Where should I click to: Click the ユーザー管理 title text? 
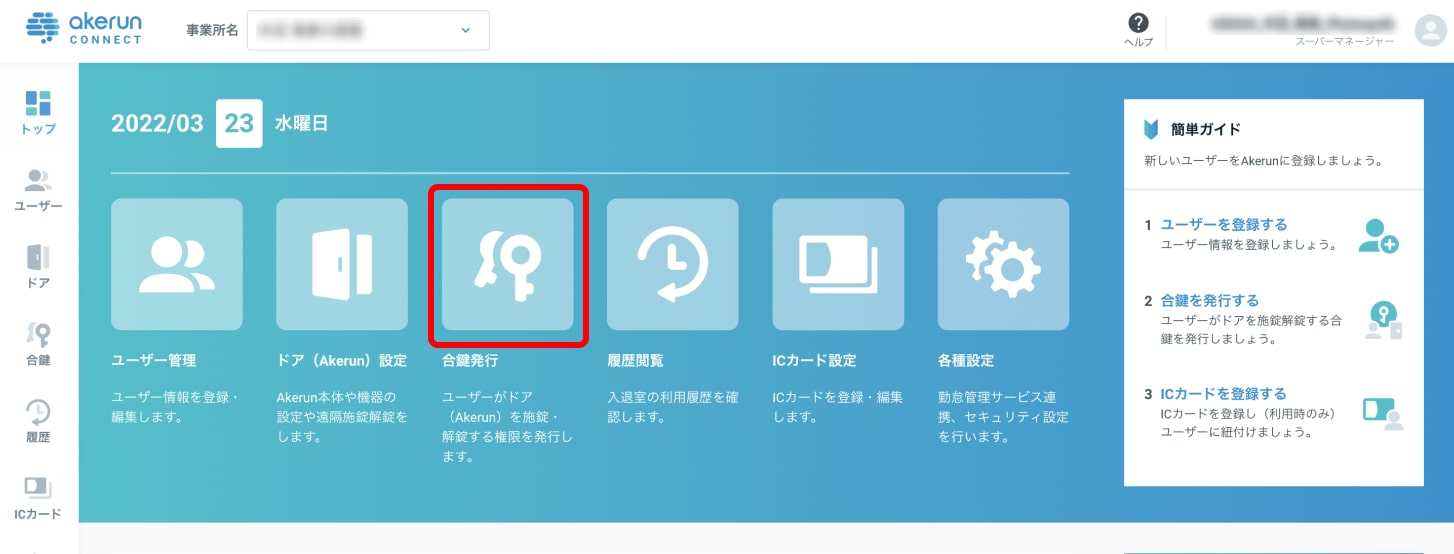[x=154, y=360]
